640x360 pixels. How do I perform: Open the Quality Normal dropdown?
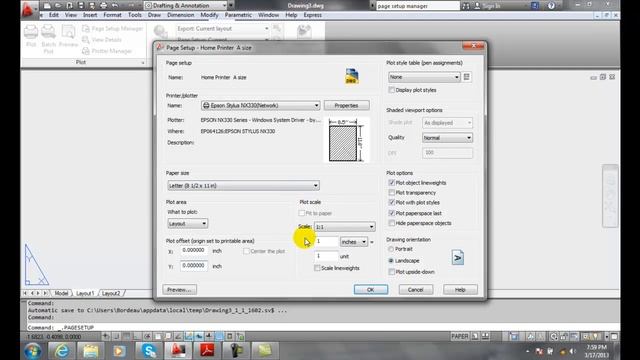(x=447, y=138)
